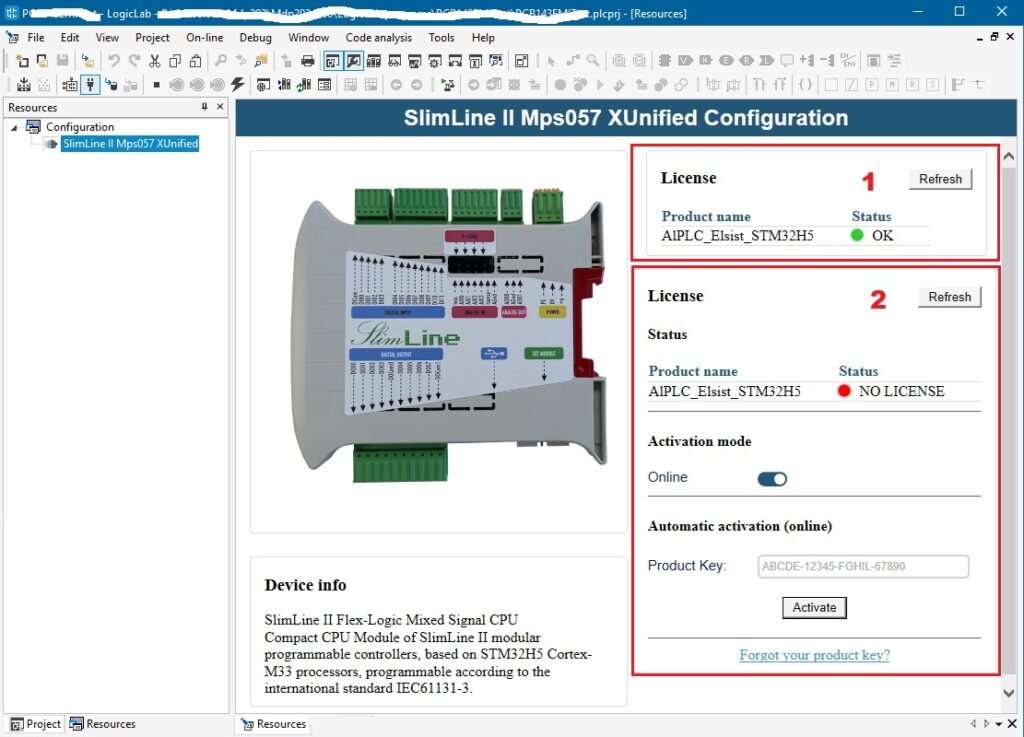
Task: Click the Download code to target icon
Action: pos(111,84)
